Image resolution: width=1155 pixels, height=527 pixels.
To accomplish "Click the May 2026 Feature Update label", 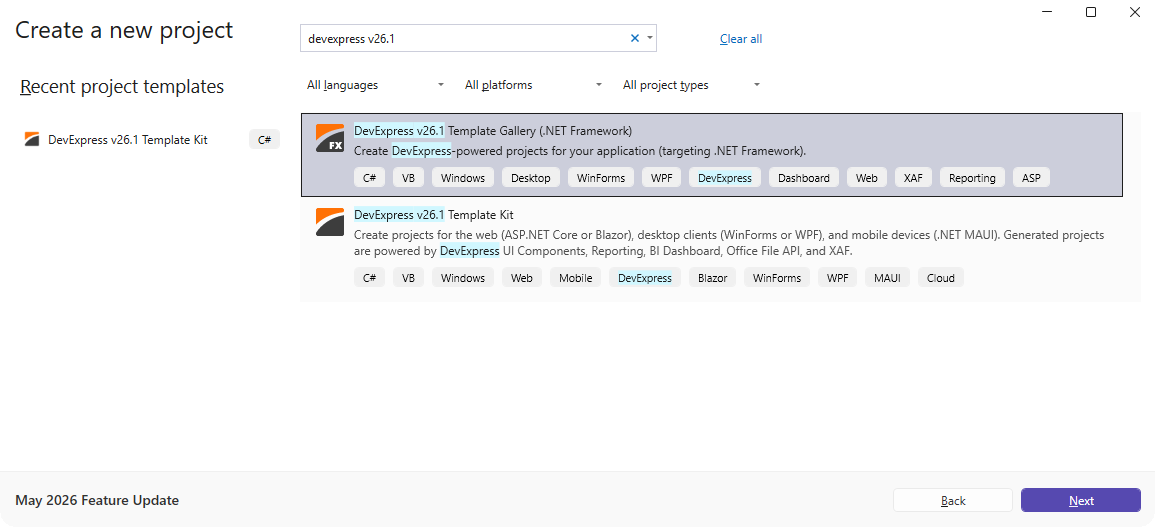I will pyautogui.click(x=97, y=500).
